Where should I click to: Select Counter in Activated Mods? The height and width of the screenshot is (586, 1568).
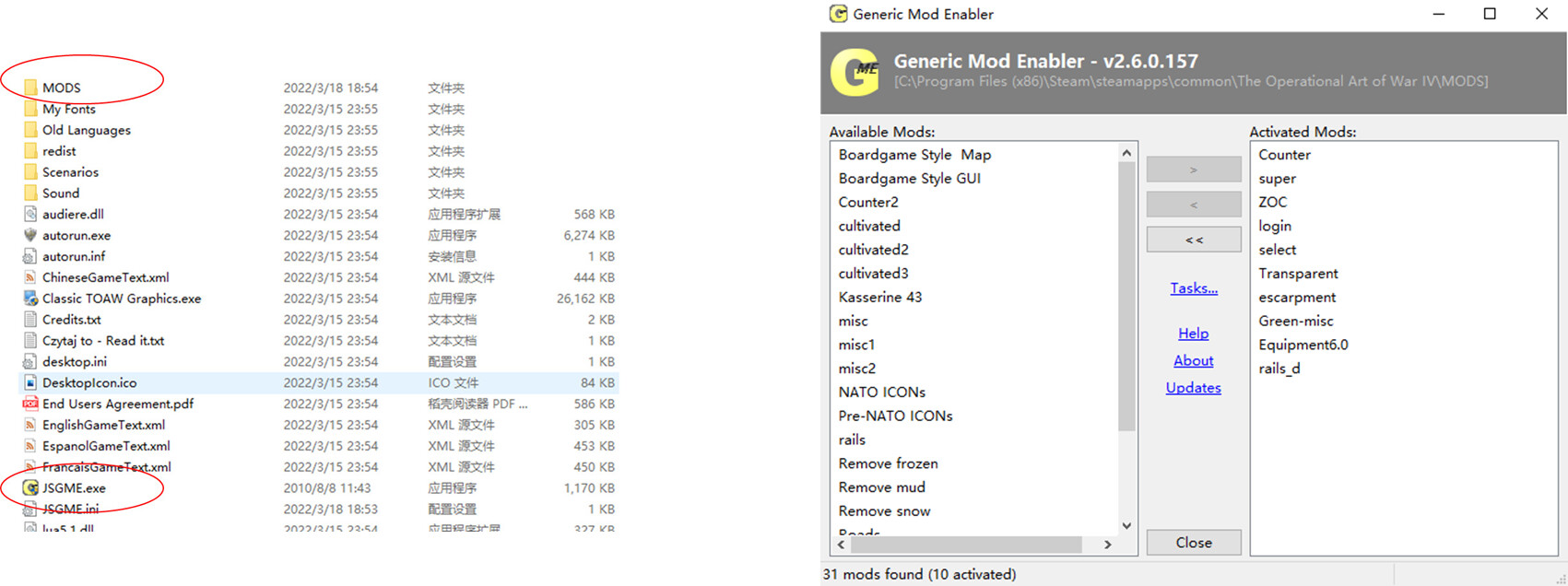pos(1284,155)
